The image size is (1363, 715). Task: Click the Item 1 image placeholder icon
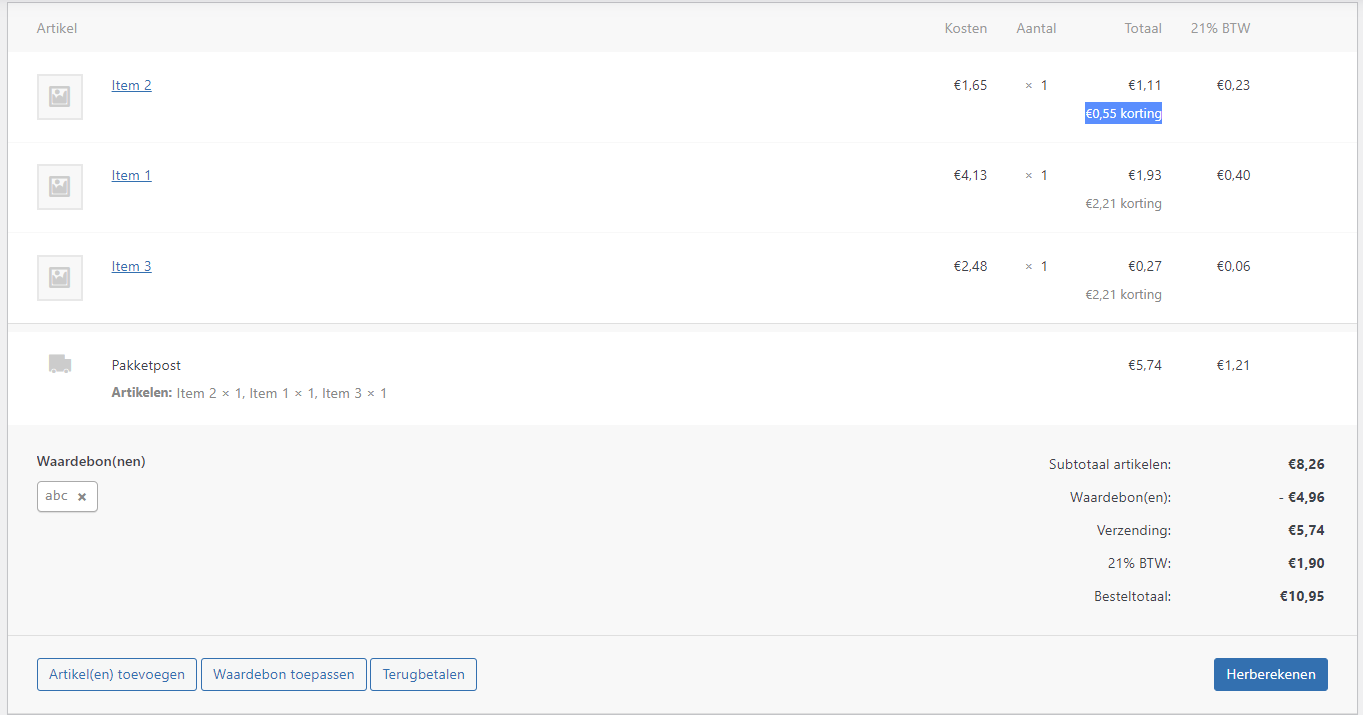pyautogui.click(x=59, y=187)
